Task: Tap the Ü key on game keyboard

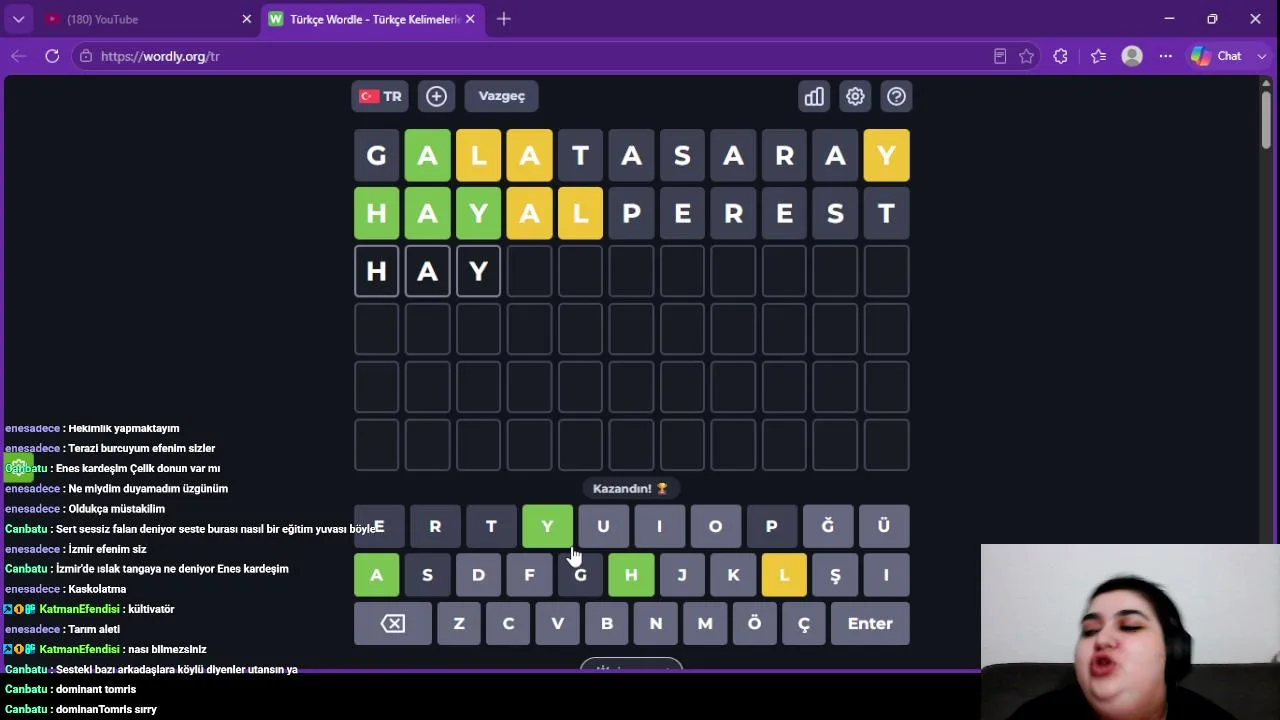Action: coord(883,526)
